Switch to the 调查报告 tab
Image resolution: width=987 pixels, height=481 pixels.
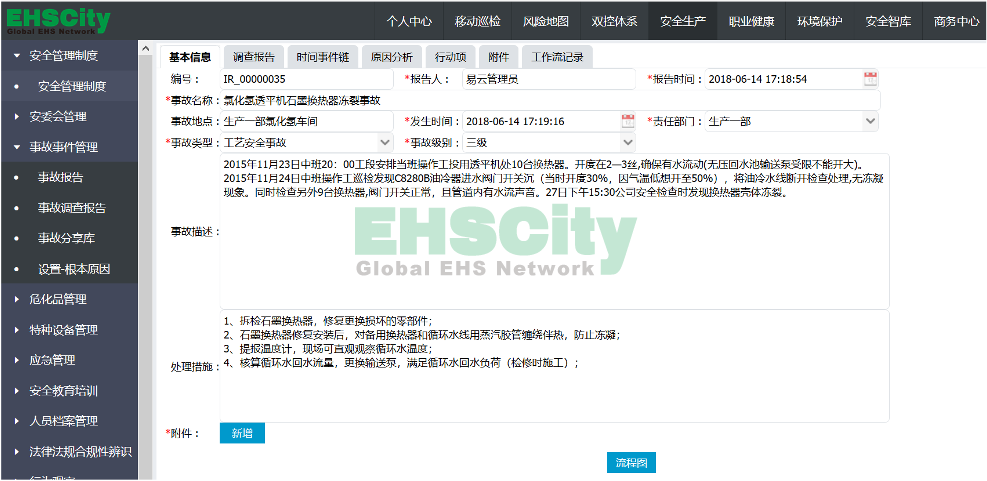coord(254,57)
